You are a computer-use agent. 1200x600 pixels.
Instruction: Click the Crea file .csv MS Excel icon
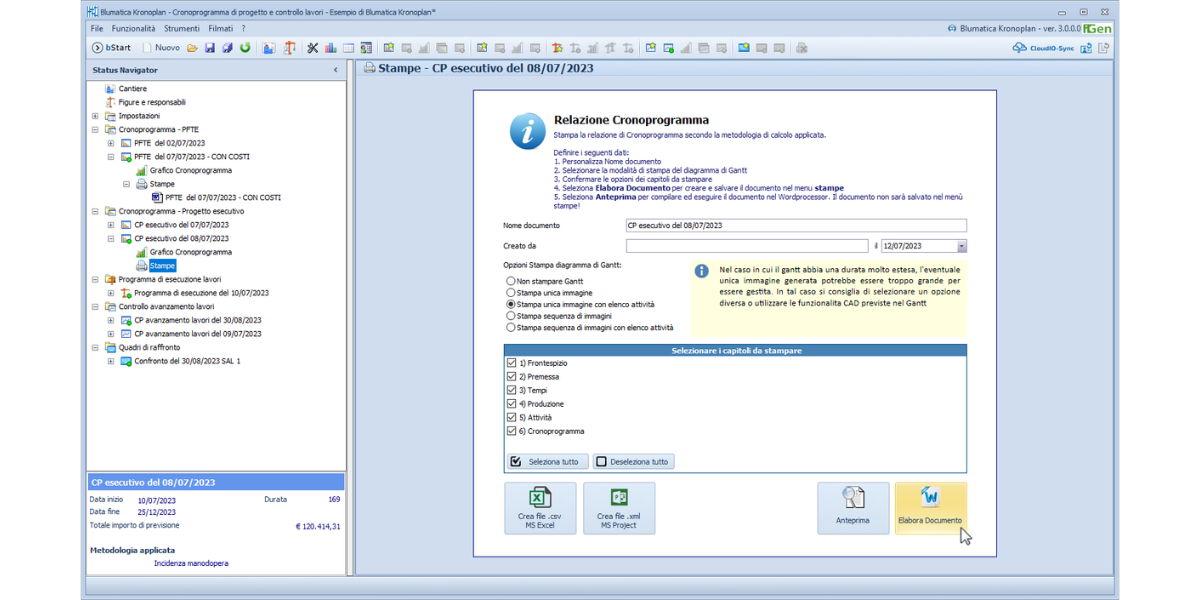tap(540, 508)
